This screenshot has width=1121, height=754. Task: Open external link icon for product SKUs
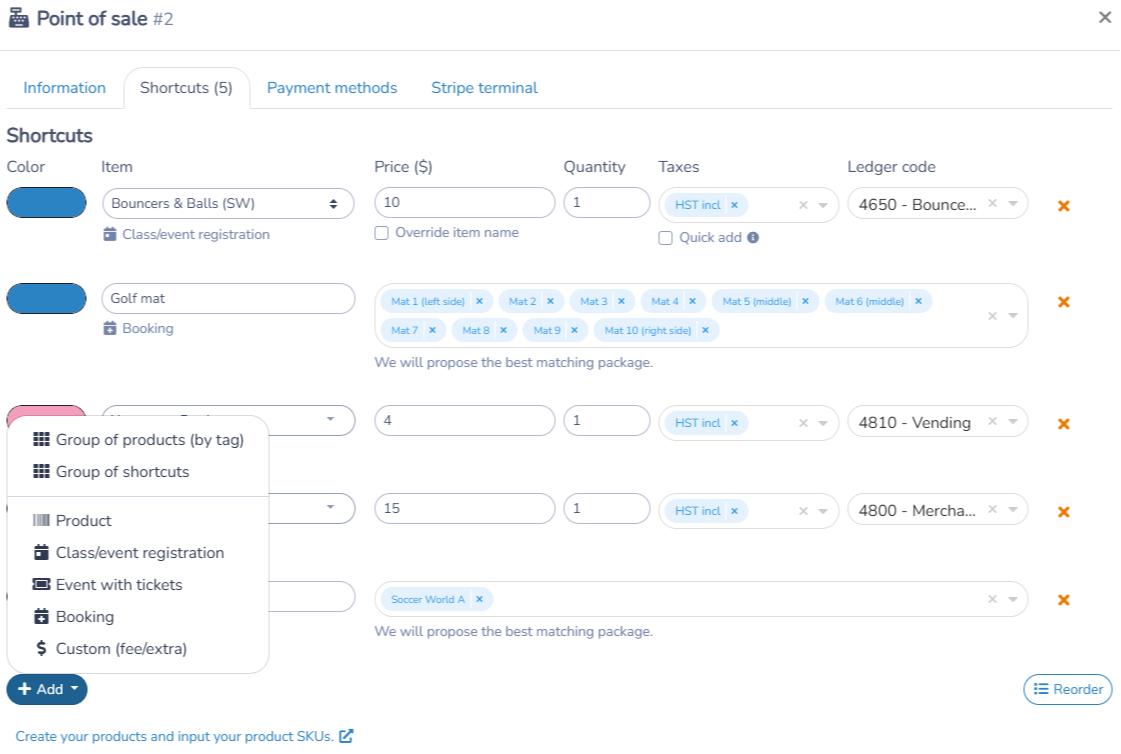346,736
